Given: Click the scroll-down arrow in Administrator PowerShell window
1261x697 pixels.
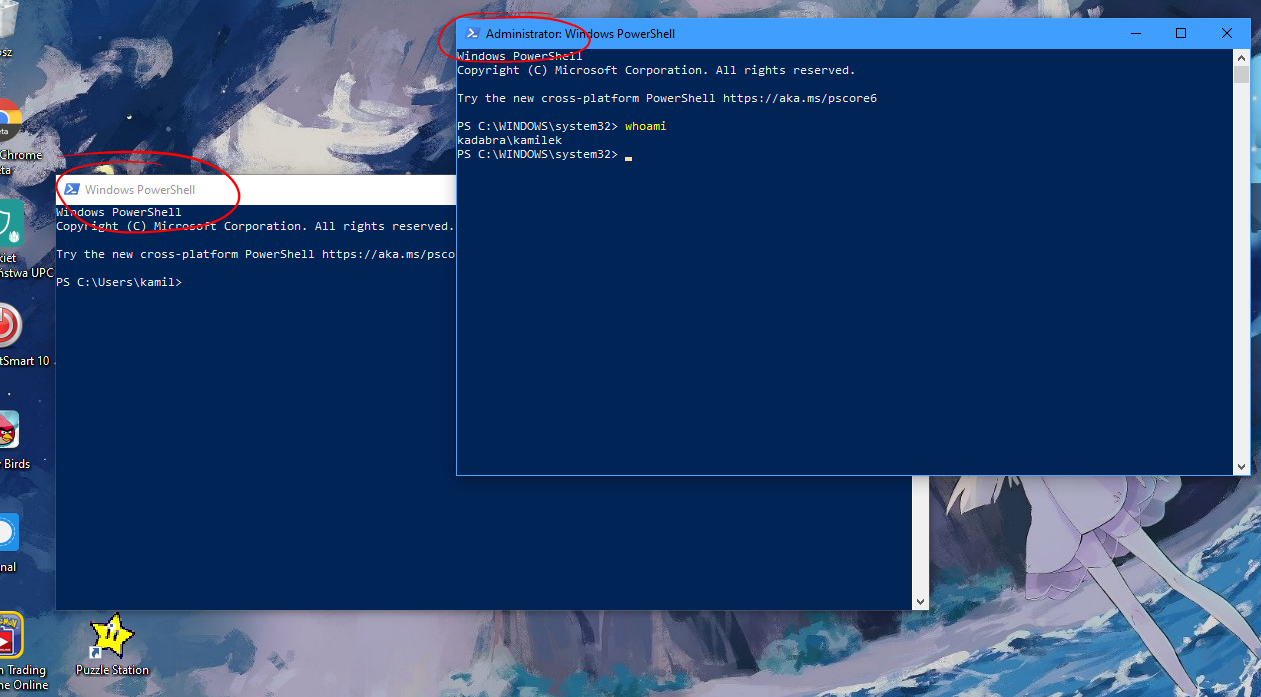Looking at the screenshot, I should [x=1242, y=467].
